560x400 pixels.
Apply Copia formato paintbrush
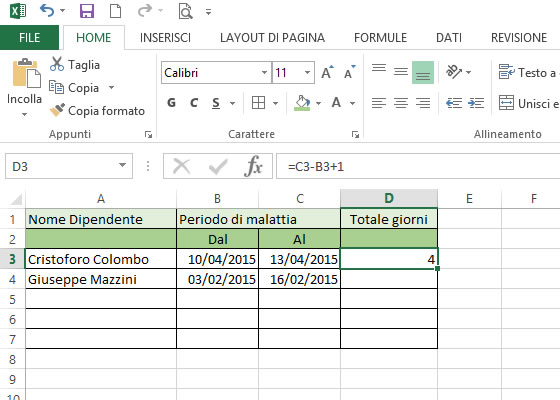(57, 110)
